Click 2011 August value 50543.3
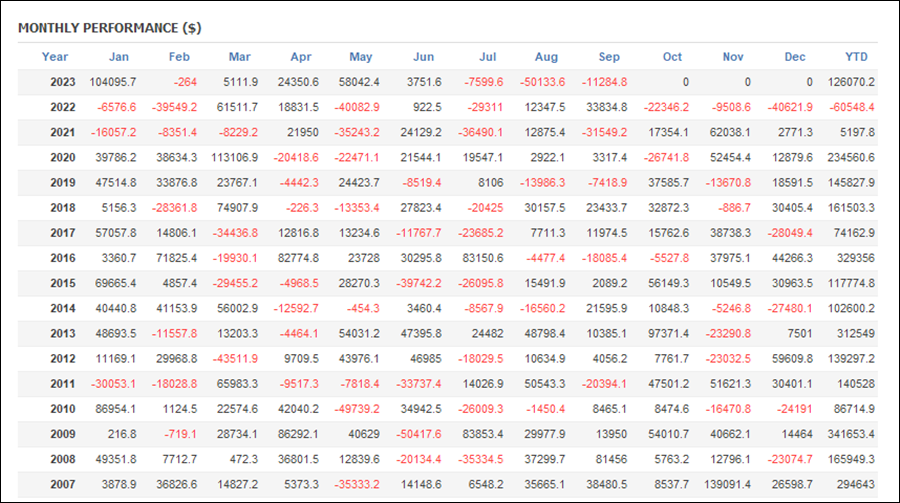 coord(545,384)
